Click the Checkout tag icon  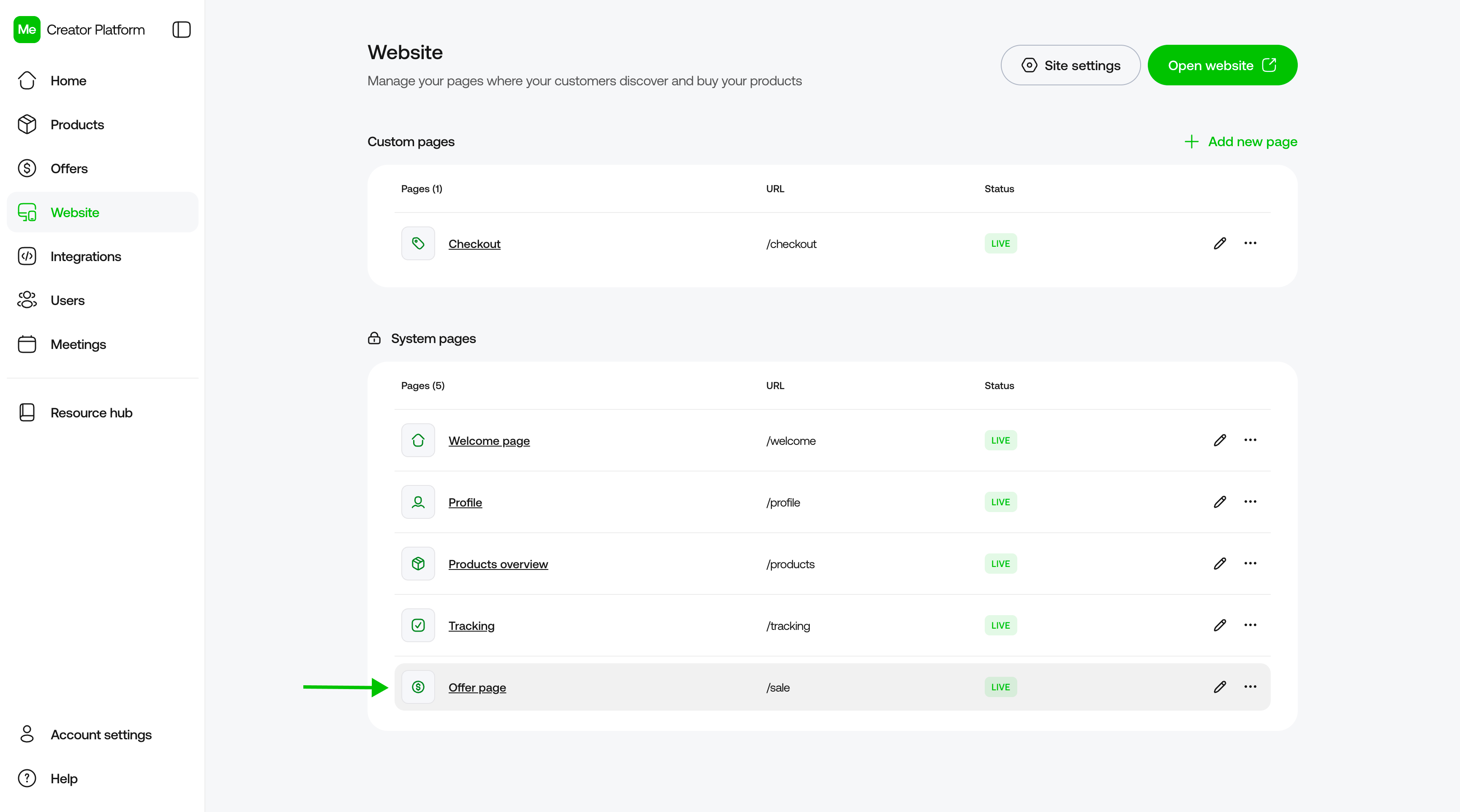click(418, 244)
